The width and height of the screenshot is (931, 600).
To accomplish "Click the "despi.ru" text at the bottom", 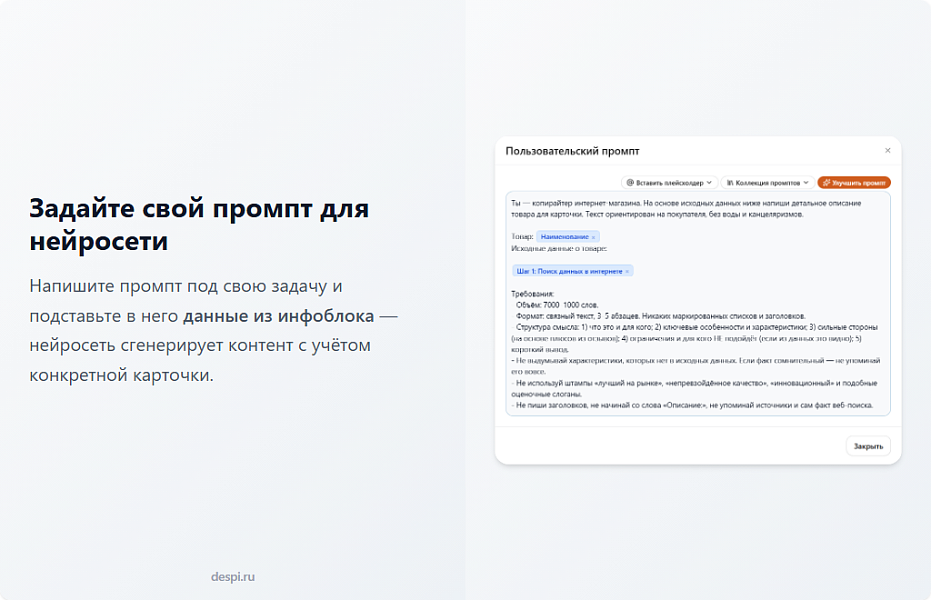I will (x=233, y=577).
